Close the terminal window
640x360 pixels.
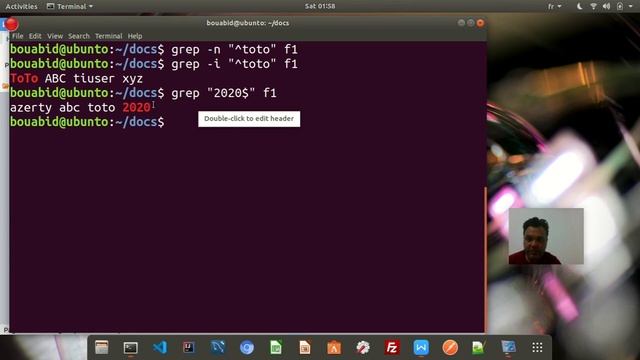(x=480, y=23)
